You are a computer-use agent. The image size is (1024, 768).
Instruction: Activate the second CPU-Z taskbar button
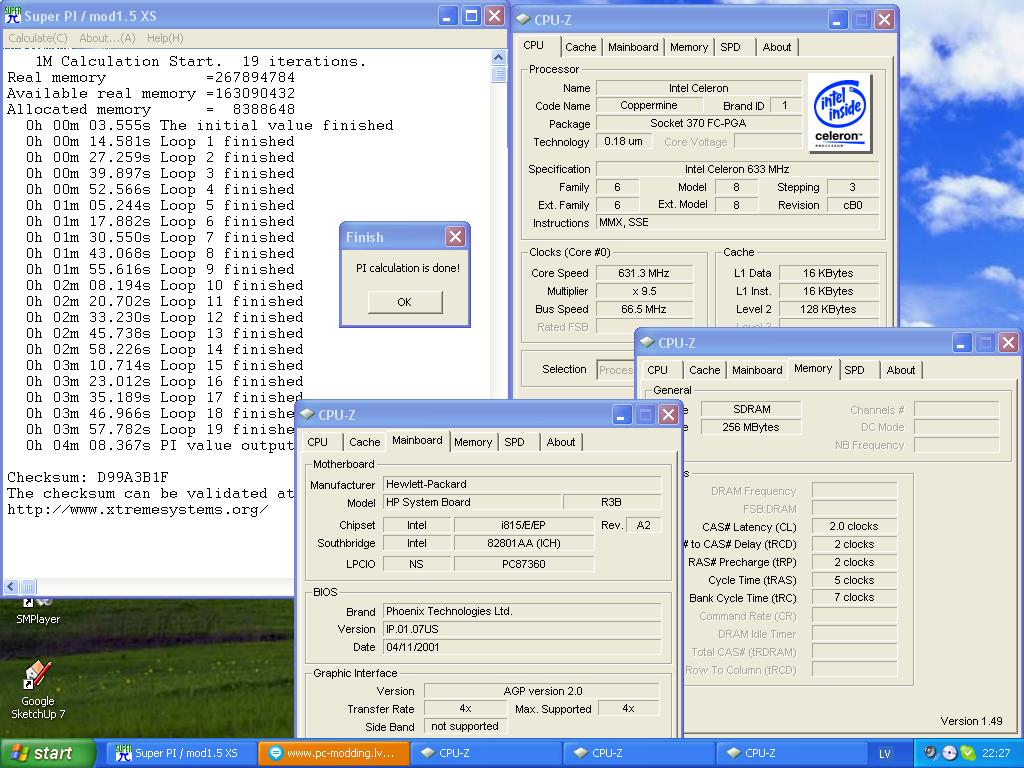638,753
